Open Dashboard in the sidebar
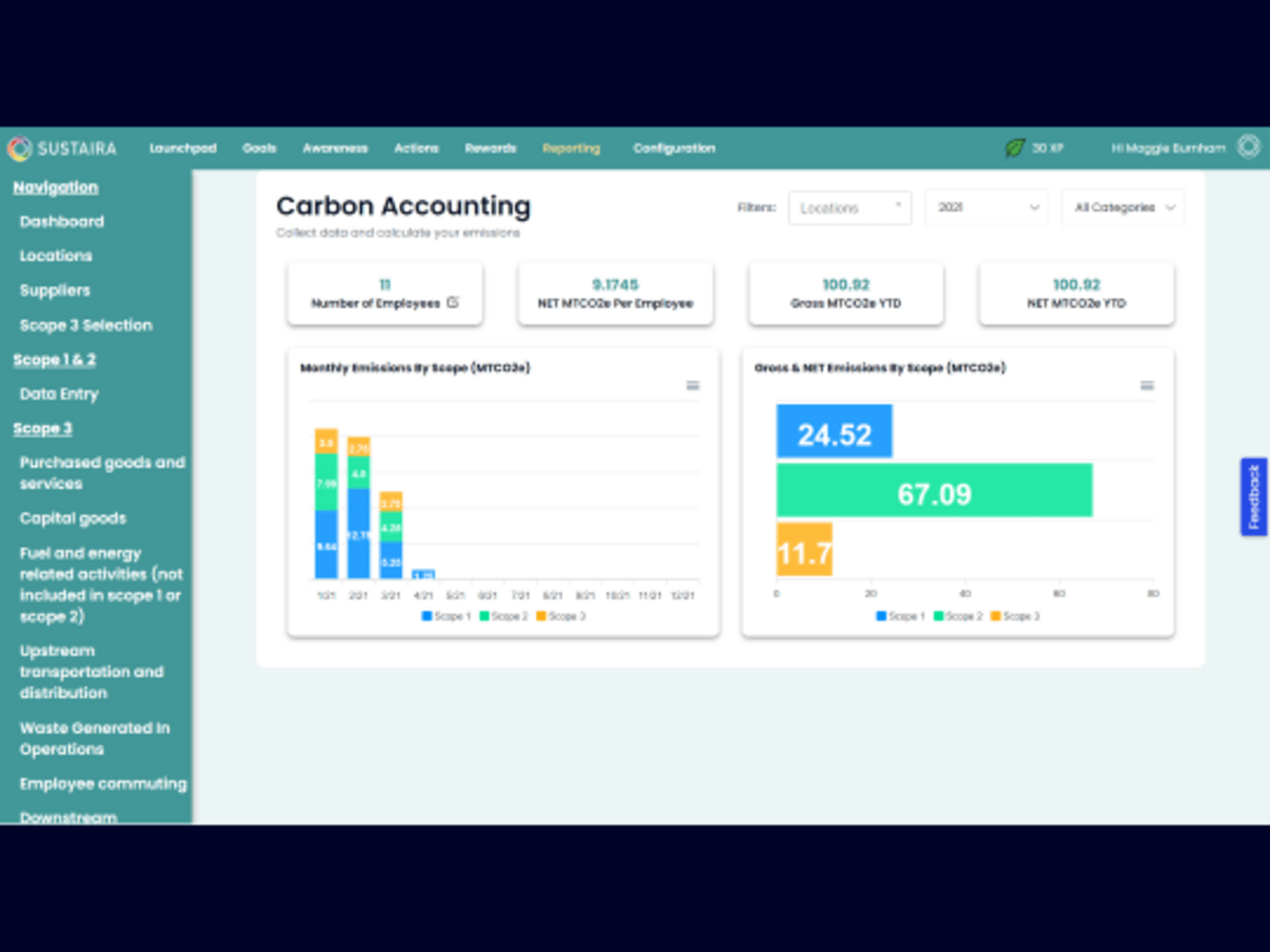This screenshot has width=1270, height=952. (x=62, y=221)
